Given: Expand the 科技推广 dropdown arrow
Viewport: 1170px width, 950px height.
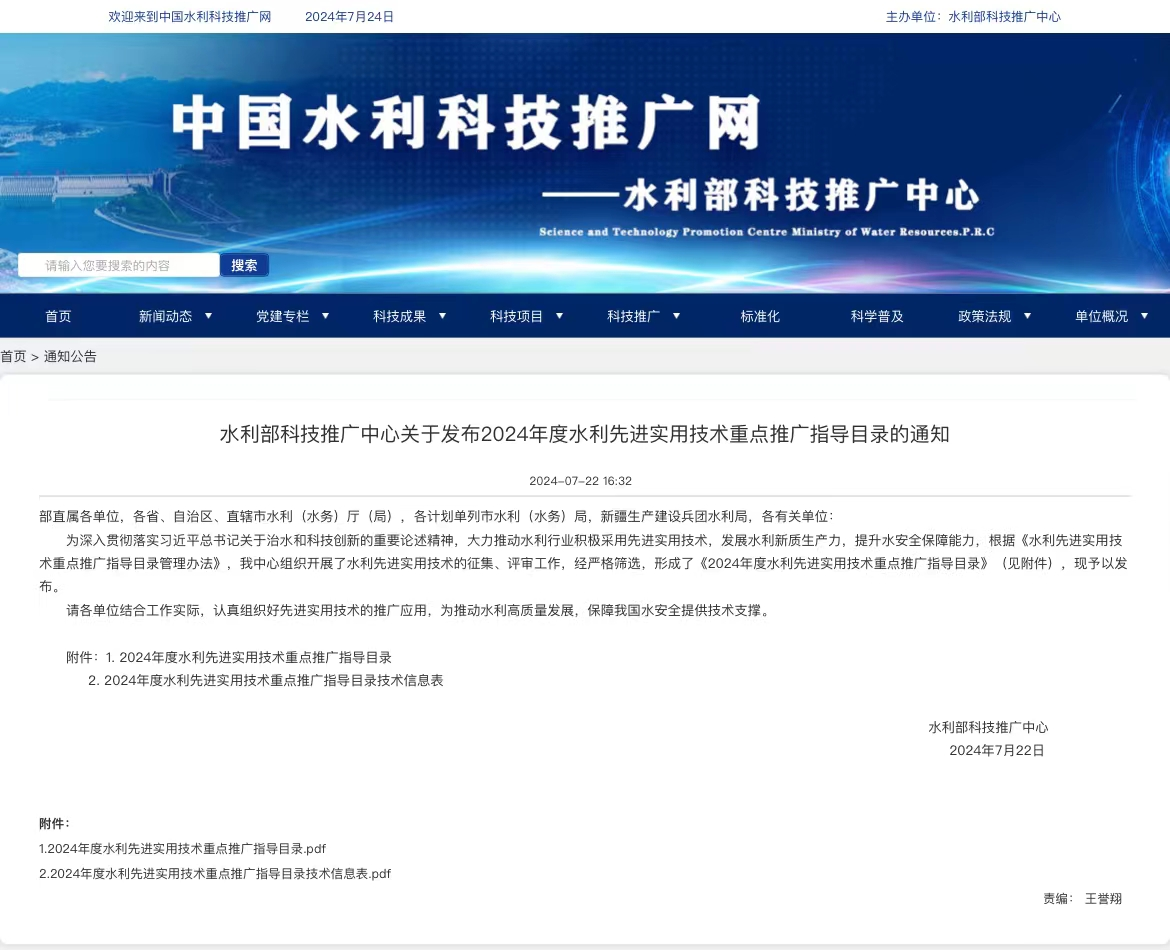Looking at the screenshot, I should [677, 316].
